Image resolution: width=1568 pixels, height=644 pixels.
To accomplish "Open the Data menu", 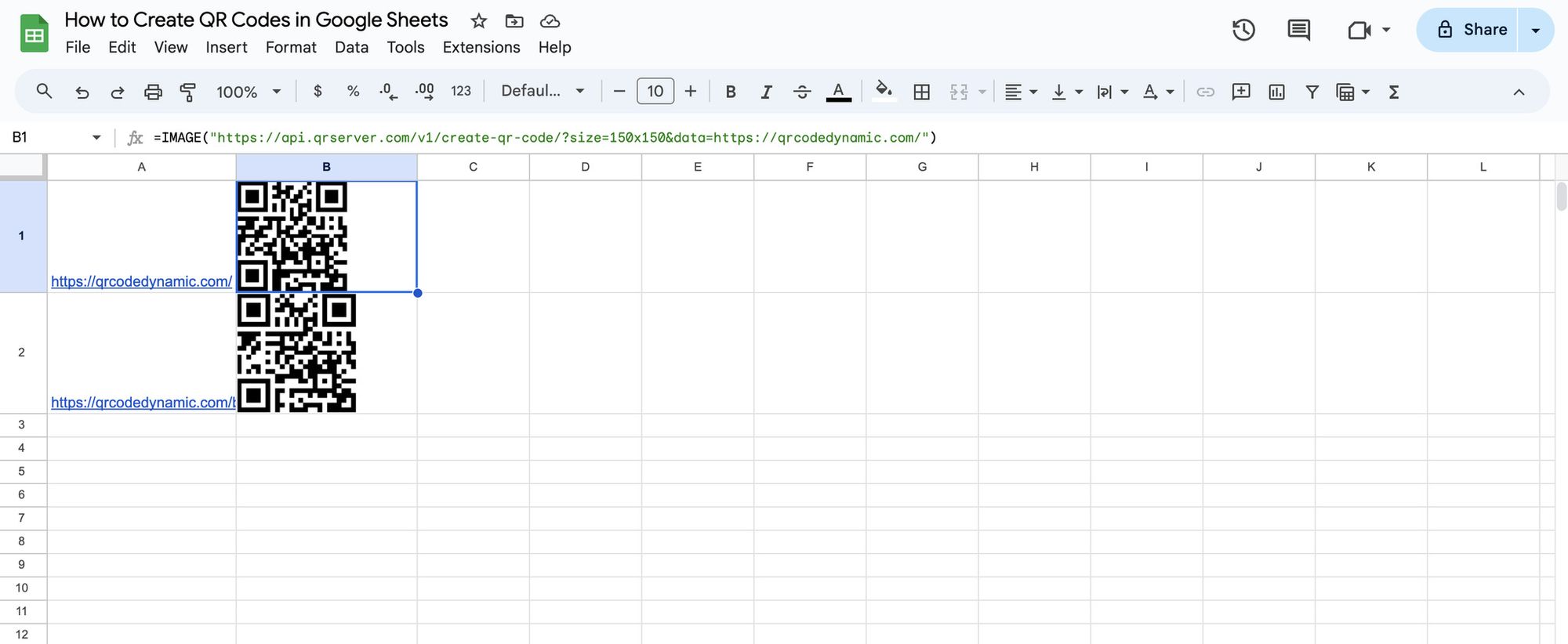I will pos(351,47).
